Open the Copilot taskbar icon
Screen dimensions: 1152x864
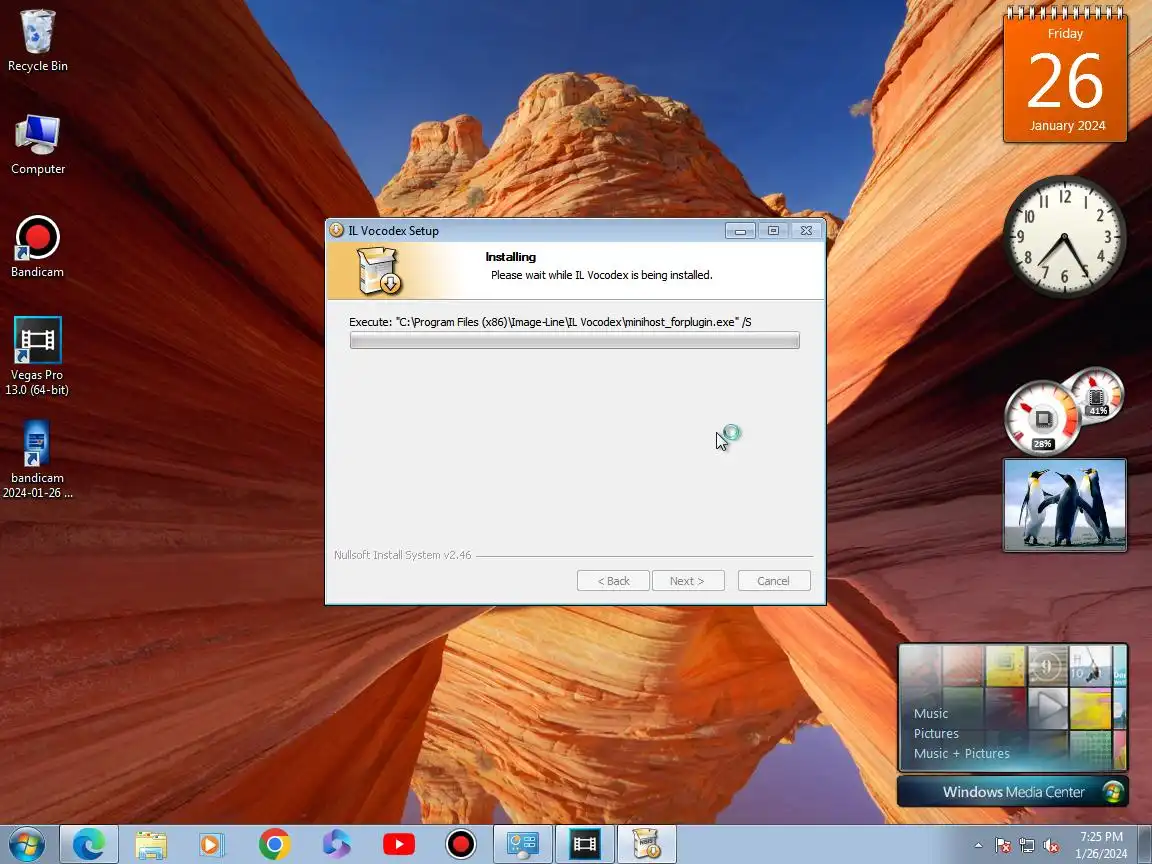[x=336, y=844]
